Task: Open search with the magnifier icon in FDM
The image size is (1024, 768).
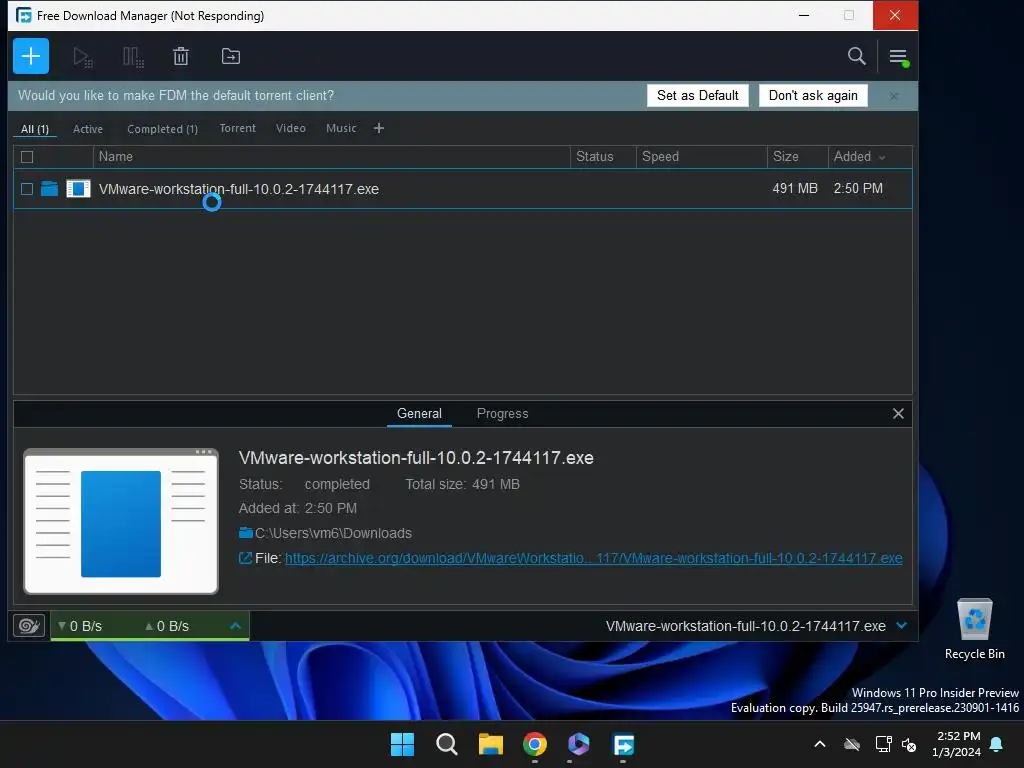Action: pos(856,56)
